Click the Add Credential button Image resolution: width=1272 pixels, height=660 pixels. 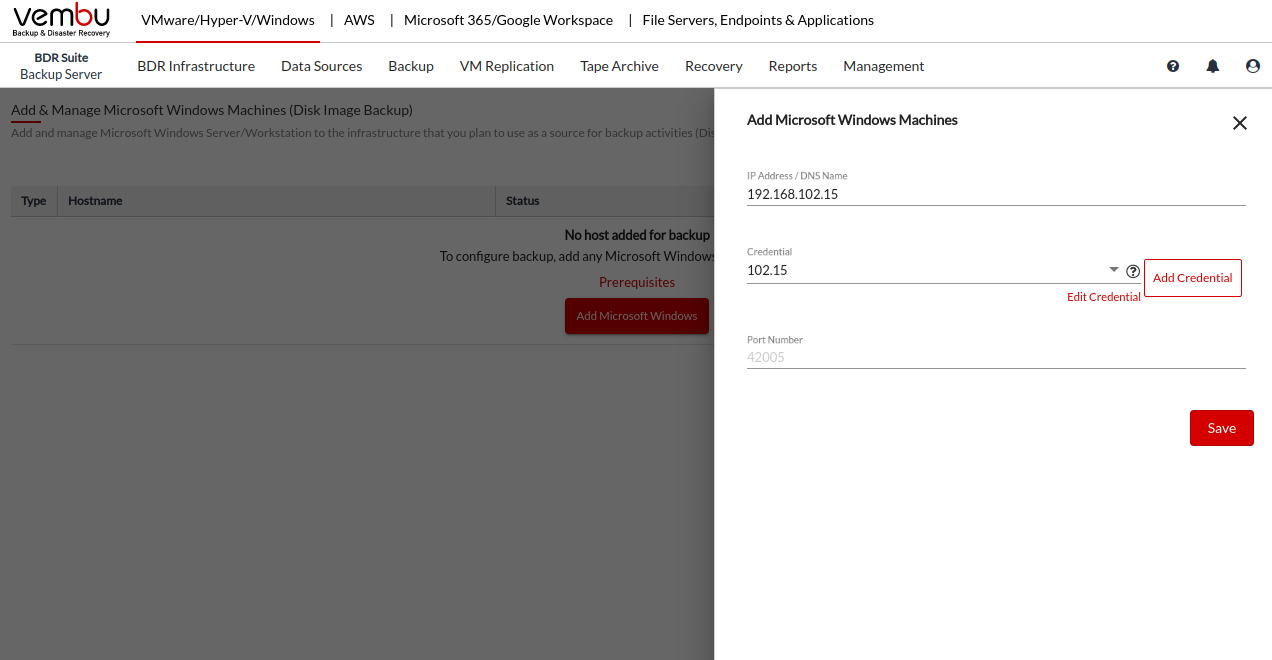click(x=1192, y=278)
